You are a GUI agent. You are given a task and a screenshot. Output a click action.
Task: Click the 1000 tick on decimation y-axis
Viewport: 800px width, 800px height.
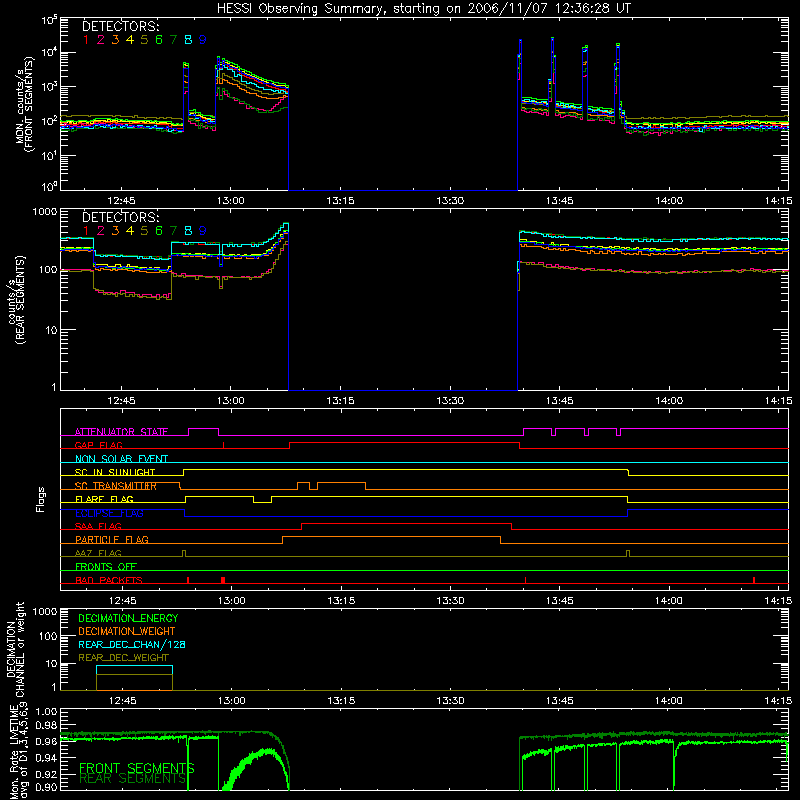45,611
